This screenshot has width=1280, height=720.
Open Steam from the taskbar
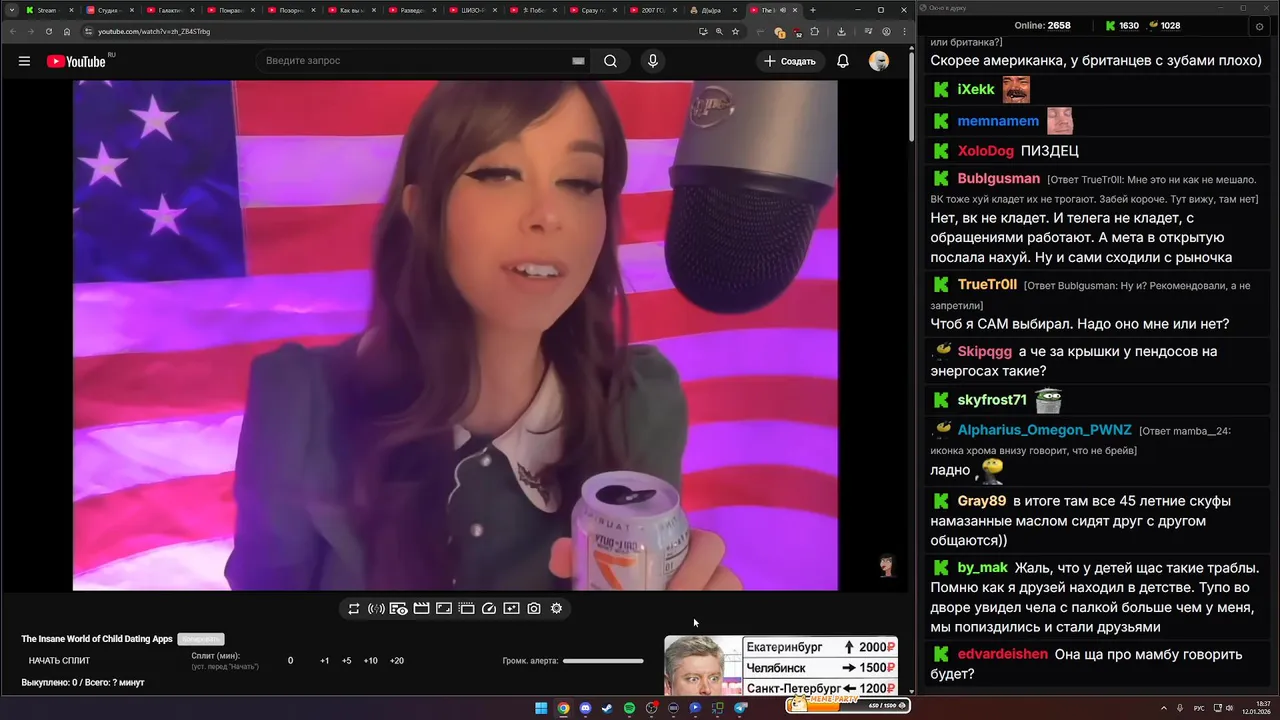point(607,708)
